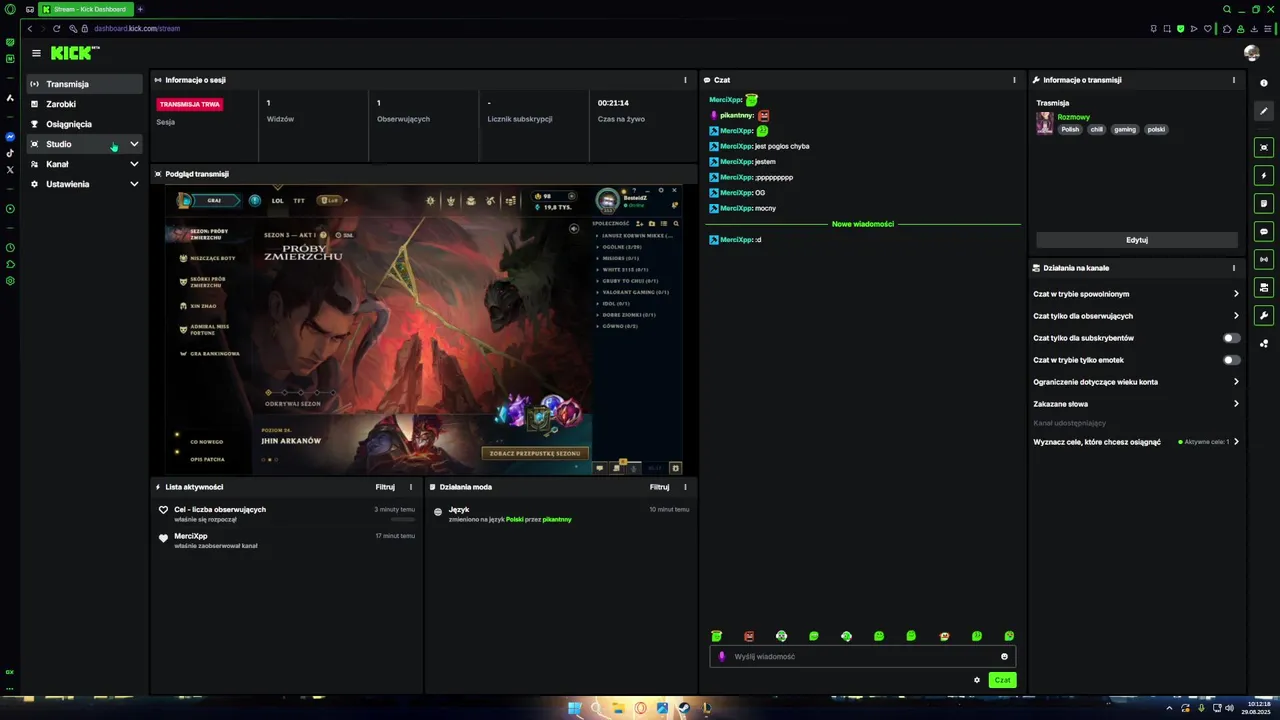Open the Kick hamburger menu

coord(36,53)
